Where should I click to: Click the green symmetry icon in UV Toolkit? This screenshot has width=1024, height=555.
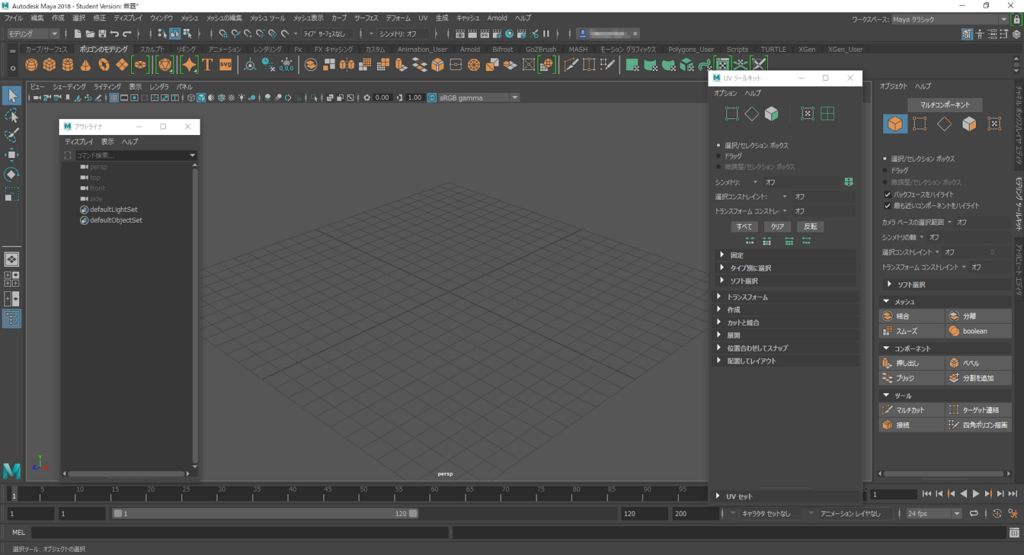(848, 182)
